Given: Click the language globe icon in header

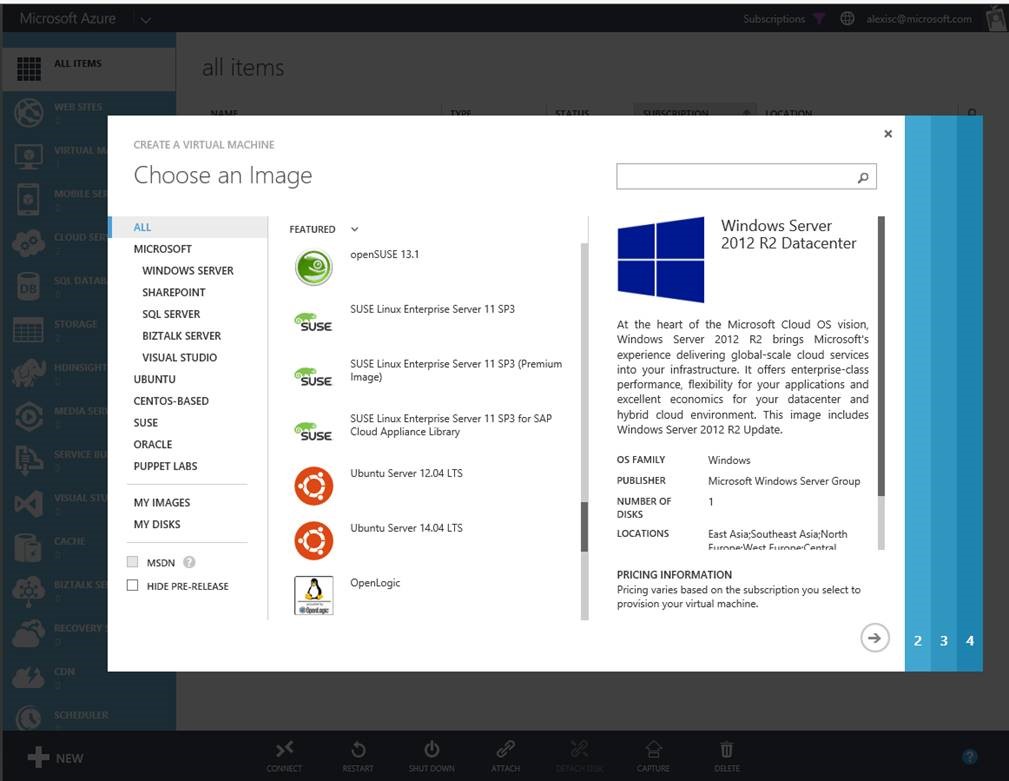Looking at the screenshot, I should tap(847, 19).
